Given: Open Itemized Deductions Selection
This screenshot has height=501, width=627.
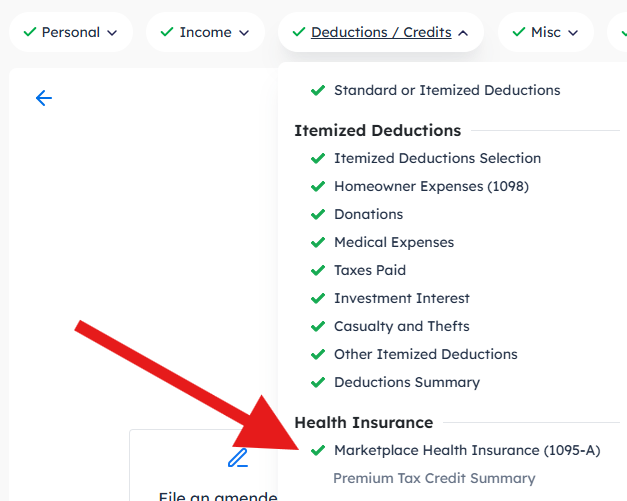Looking at the screenshot, I should coord(437,158).
